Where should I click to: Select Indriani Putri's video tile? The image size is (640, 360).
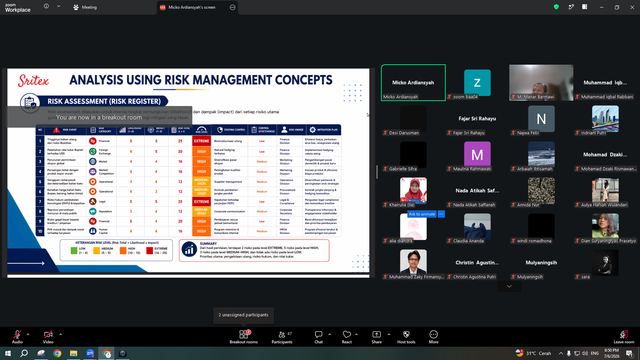click(605, 119)
